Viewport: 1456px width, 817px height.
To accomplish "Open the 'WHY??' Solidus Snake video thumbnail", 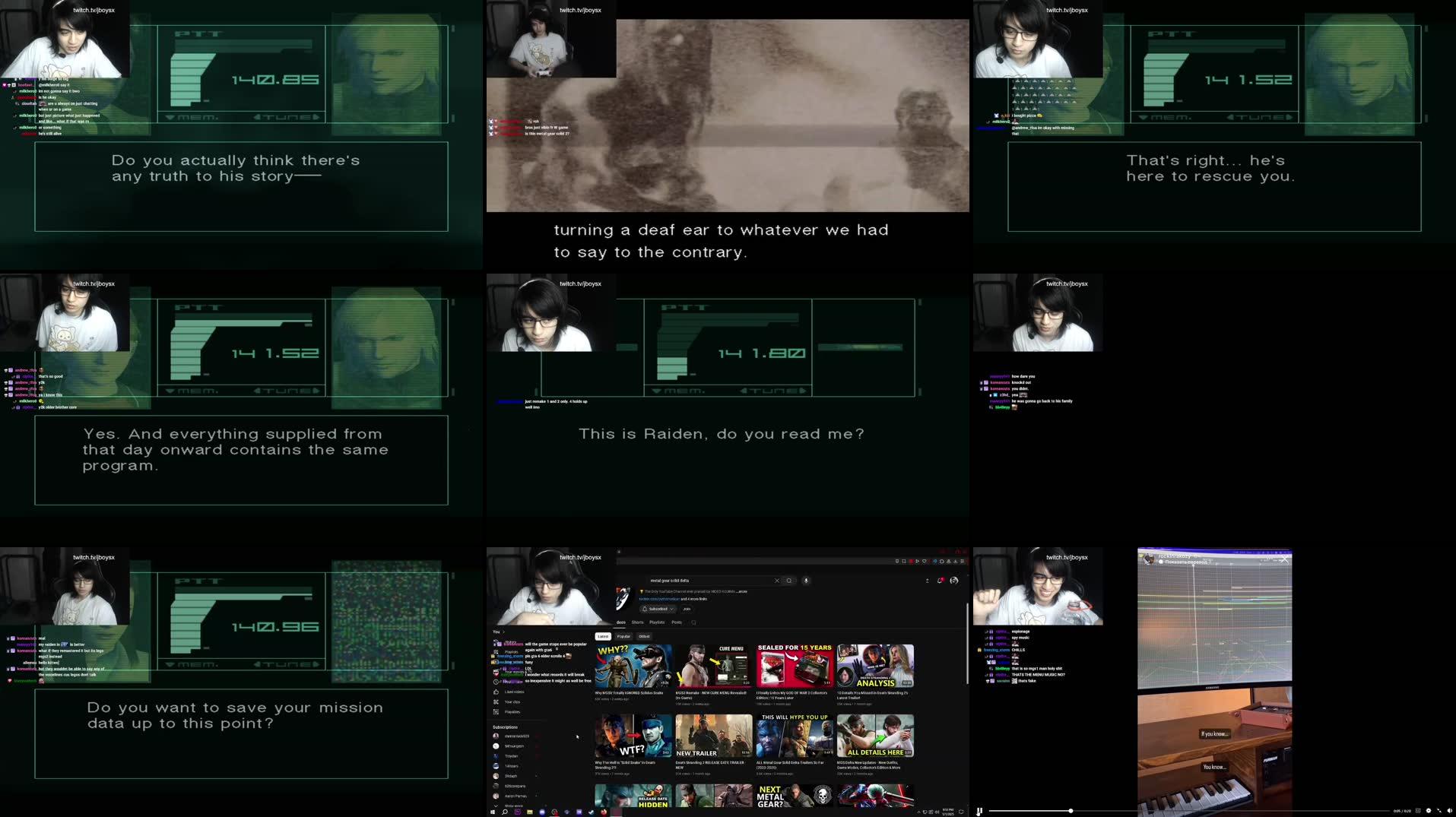I will pos(633,666).
